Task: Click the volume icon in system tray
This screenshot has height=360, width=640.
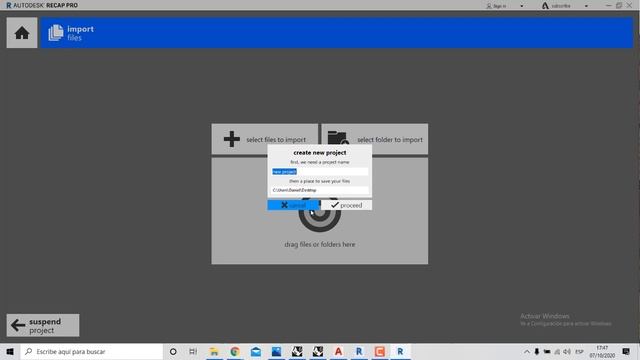Action: point(567,351)
